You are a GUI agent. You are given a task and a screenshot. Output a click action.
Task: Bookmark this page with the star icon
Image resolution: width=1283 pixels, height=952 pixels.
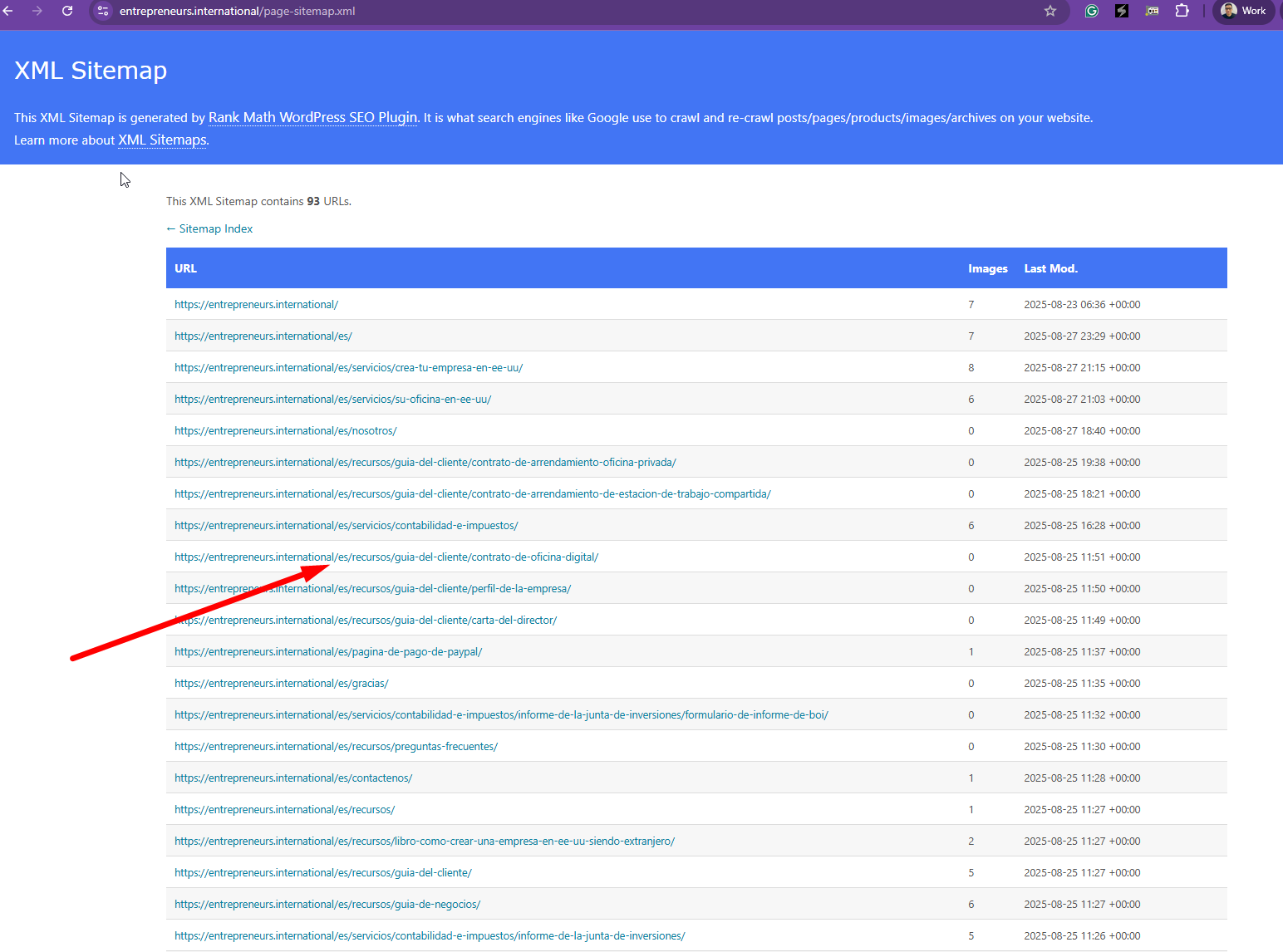click(x=1050, y=11)
